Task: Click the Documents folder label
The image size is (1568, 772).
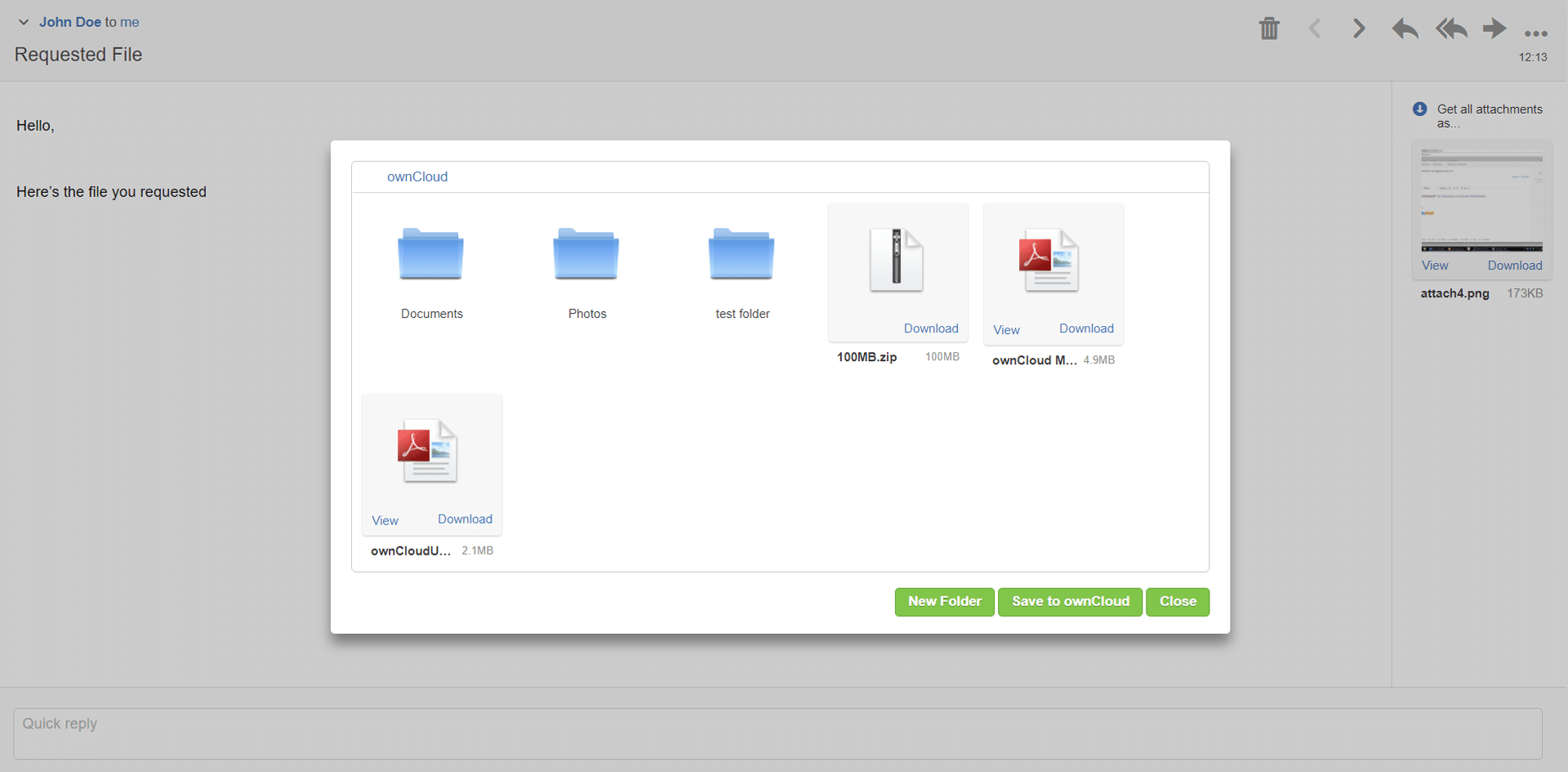Action: [x=431, y=314]
